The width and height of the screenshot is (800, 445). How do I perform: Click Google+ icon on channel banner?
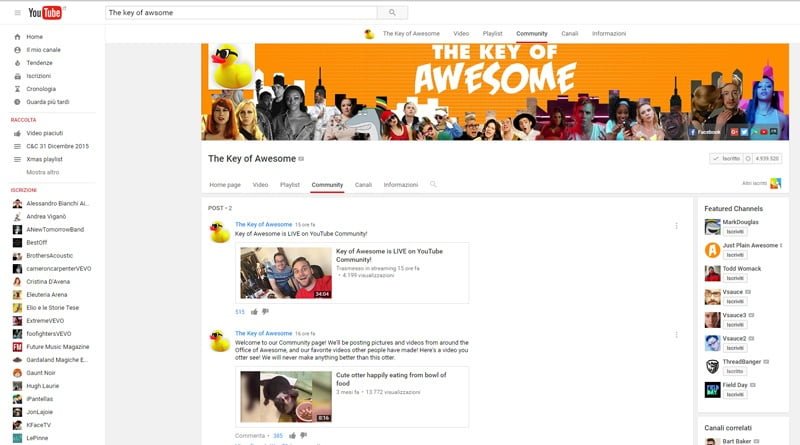735,132
